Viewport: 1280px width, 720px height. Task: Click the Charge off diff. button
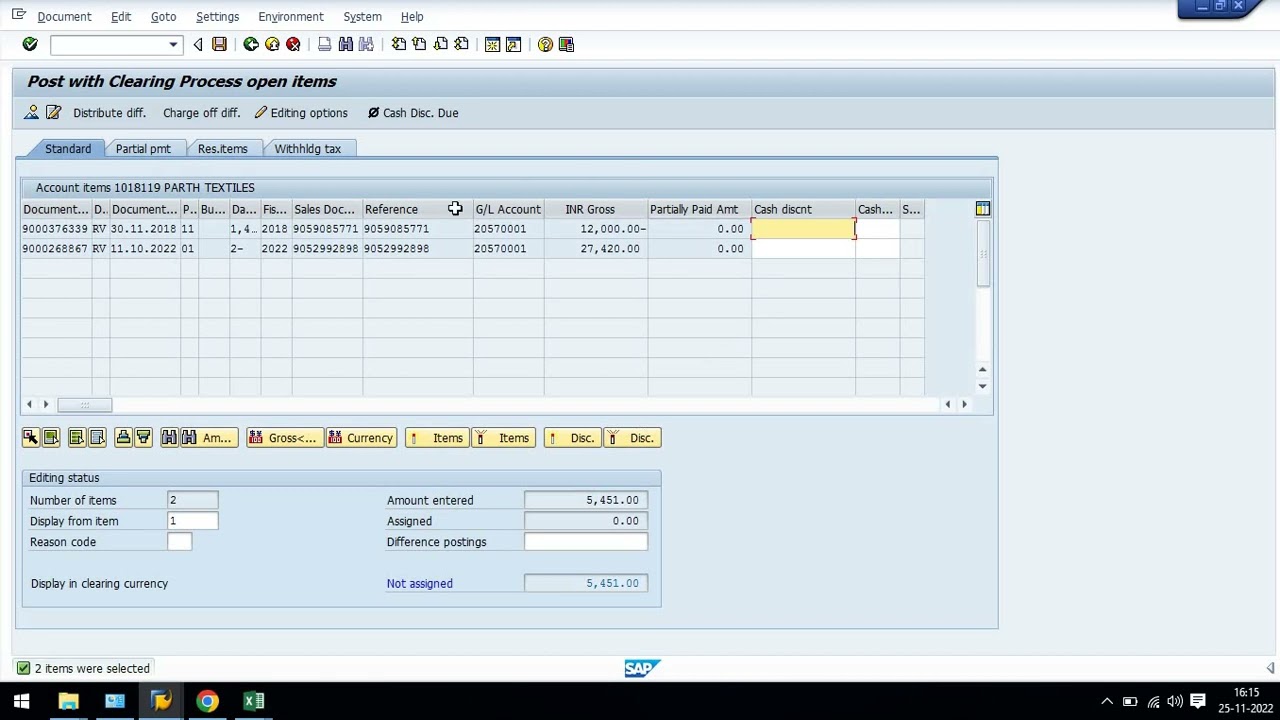coord(201,113)
